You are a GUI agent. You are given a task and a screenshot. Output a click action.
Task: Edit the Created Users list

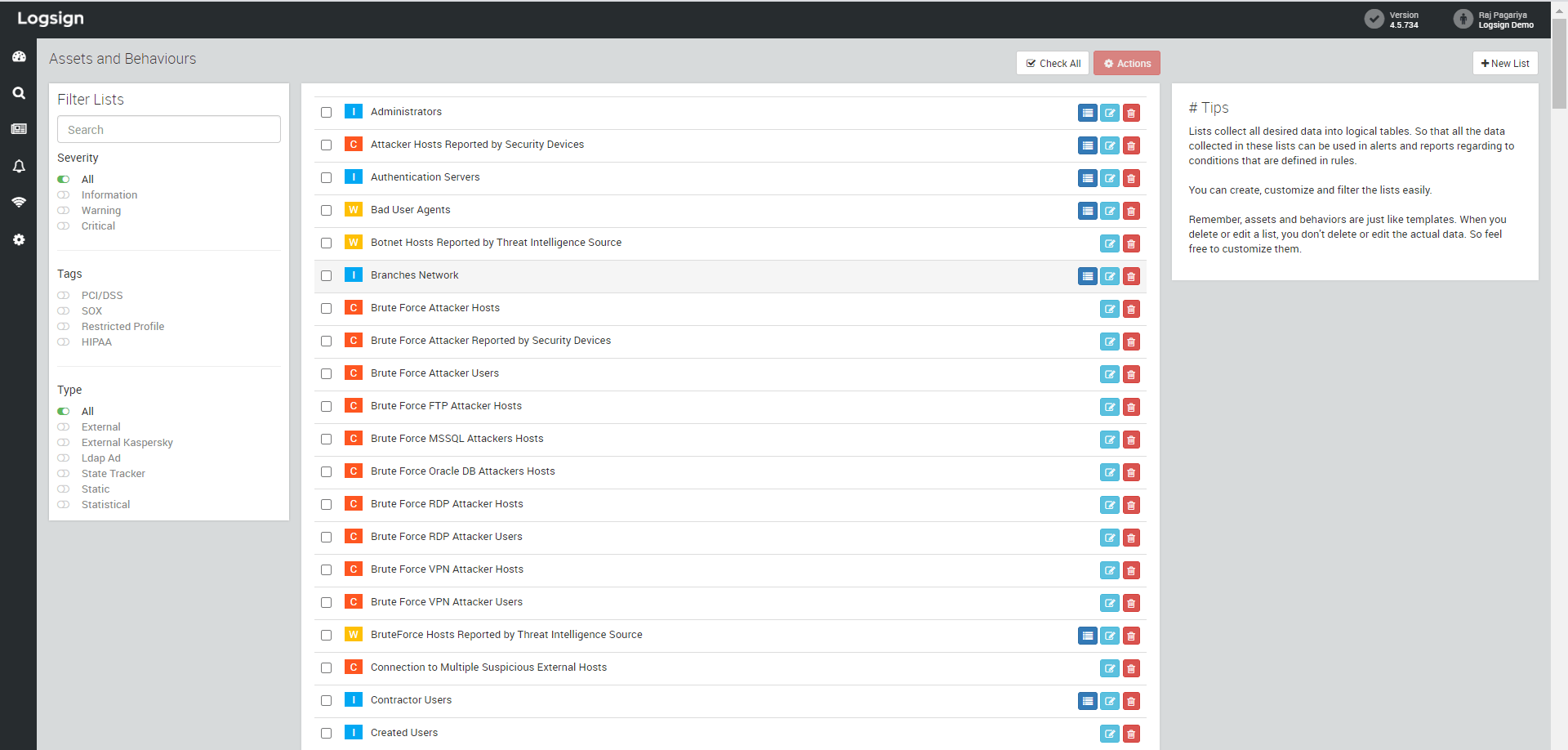pyautogui.click(x=1110, y=734)
